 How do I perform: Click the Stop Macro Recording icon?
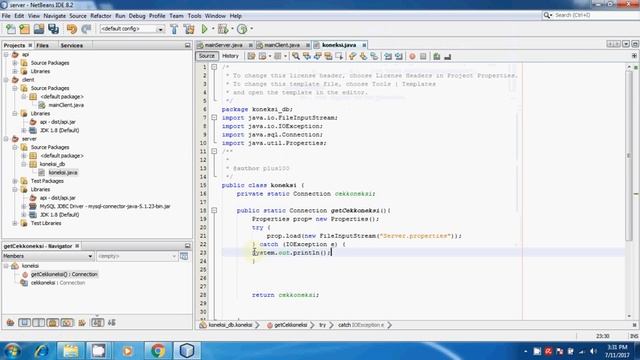(423, 56)
